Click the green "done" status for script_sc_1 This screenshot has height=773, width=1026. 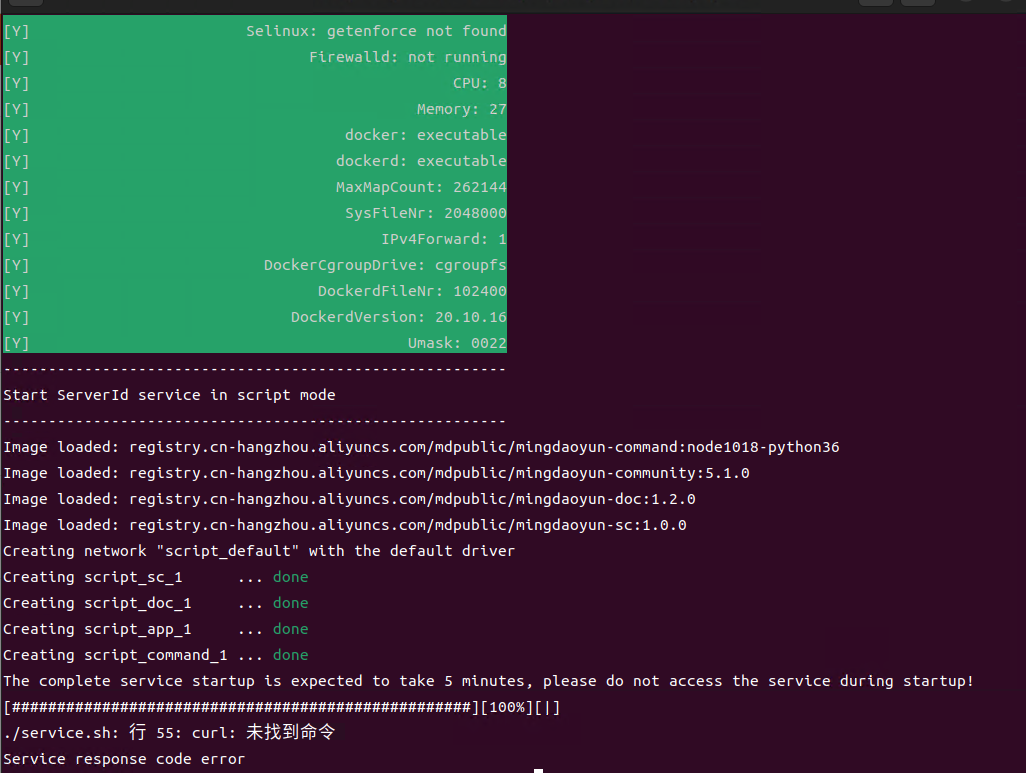click(x=290, y=577)
